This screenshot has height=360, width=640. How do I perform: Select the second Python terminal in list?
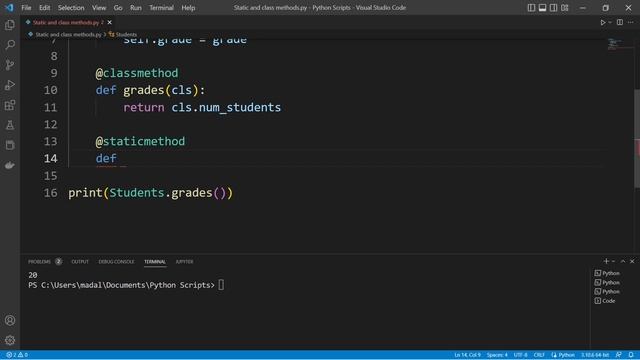(607, 282)
